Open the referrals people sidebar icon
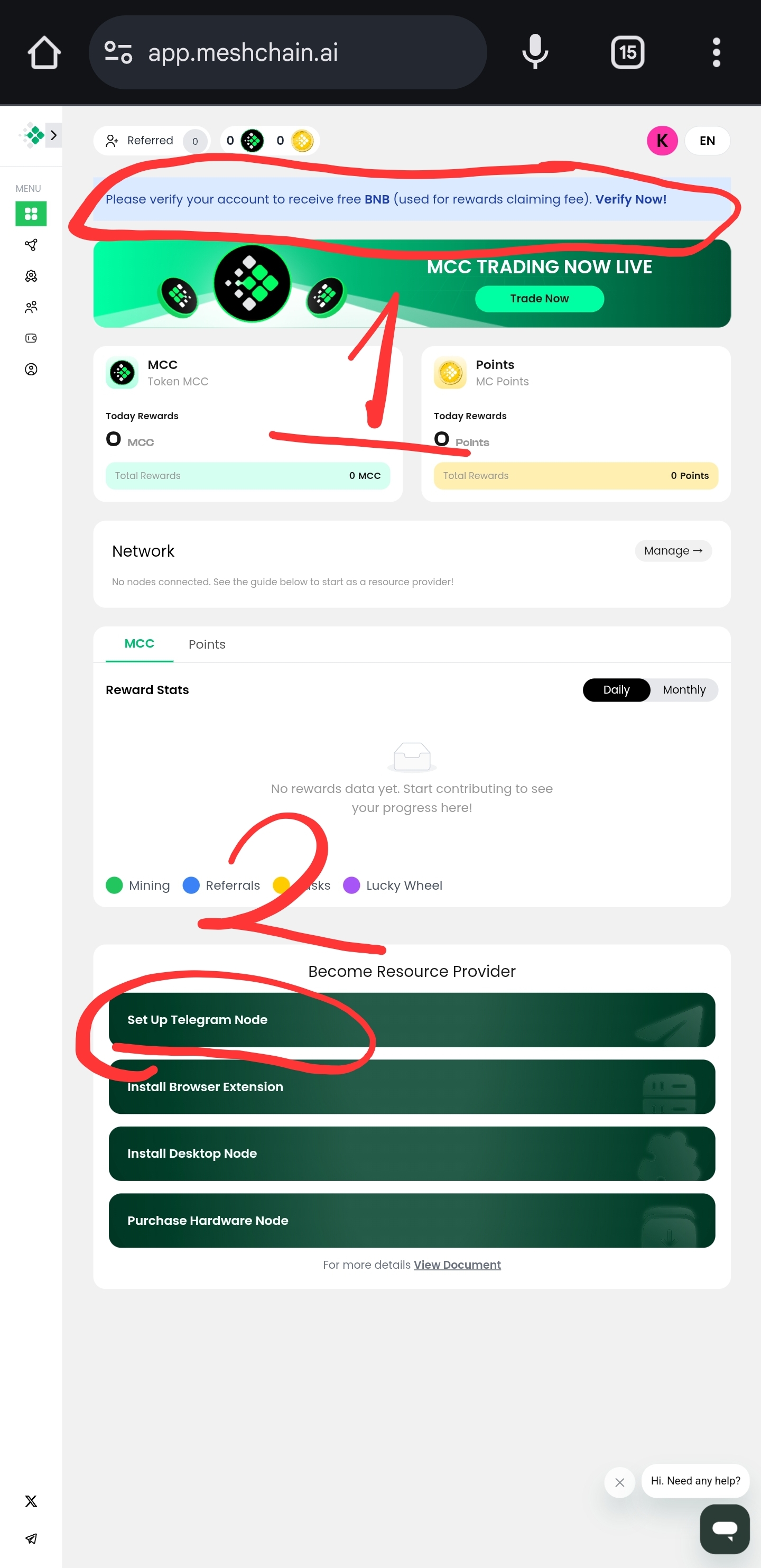761x1568 pixels. coord(31,307)
